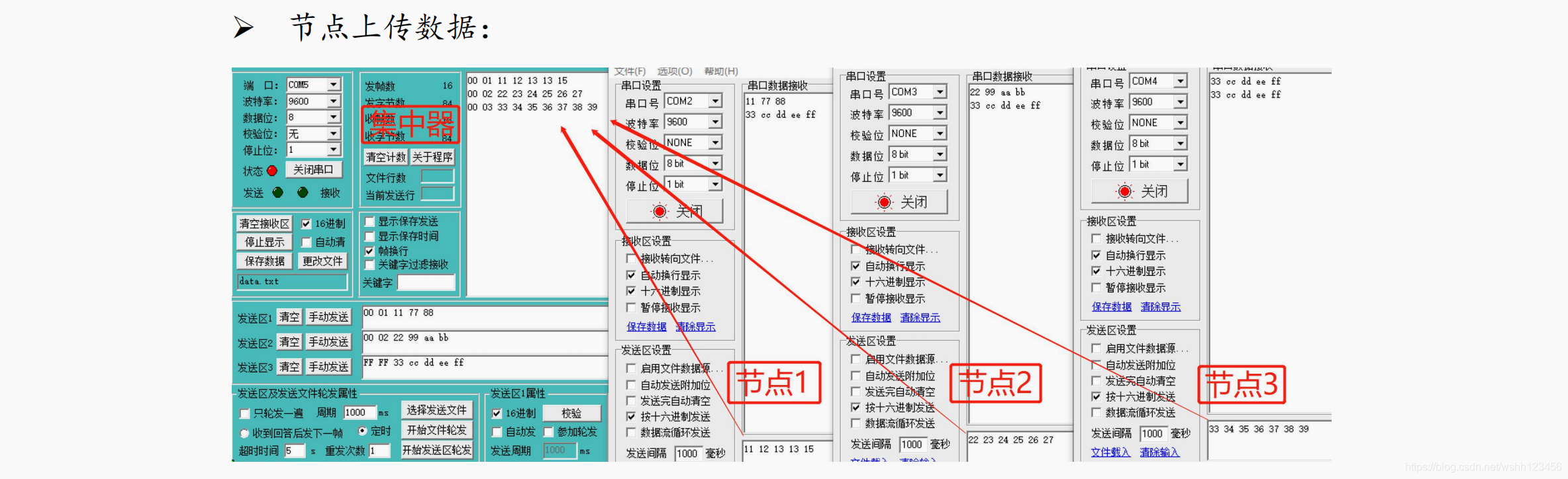Click the red icon 关闭 button in the COM4 window

click(x=1140, y=191)
